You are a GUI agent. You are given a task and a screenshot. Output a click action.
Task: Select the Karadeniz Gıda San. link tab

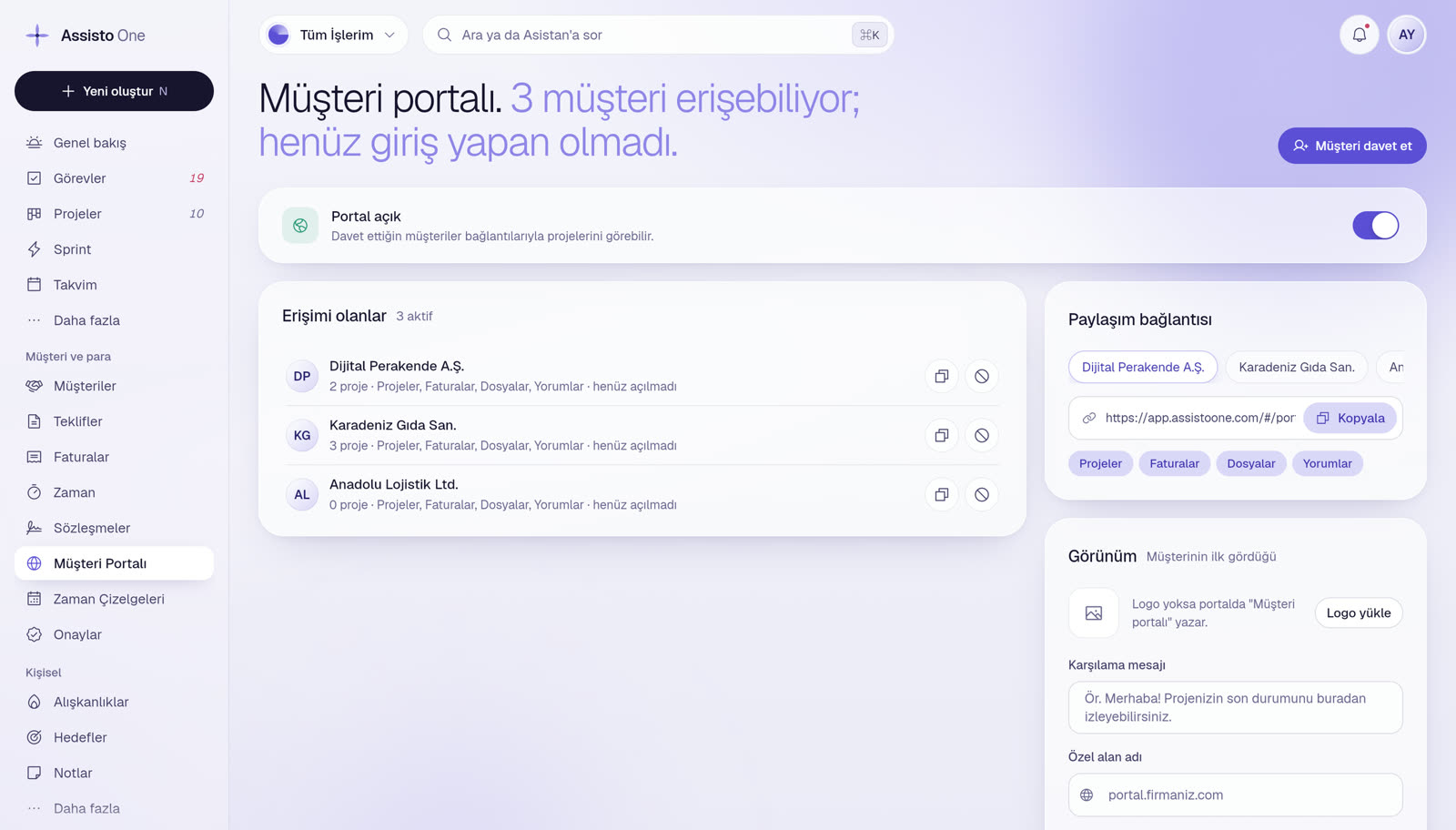(1296, 367)
